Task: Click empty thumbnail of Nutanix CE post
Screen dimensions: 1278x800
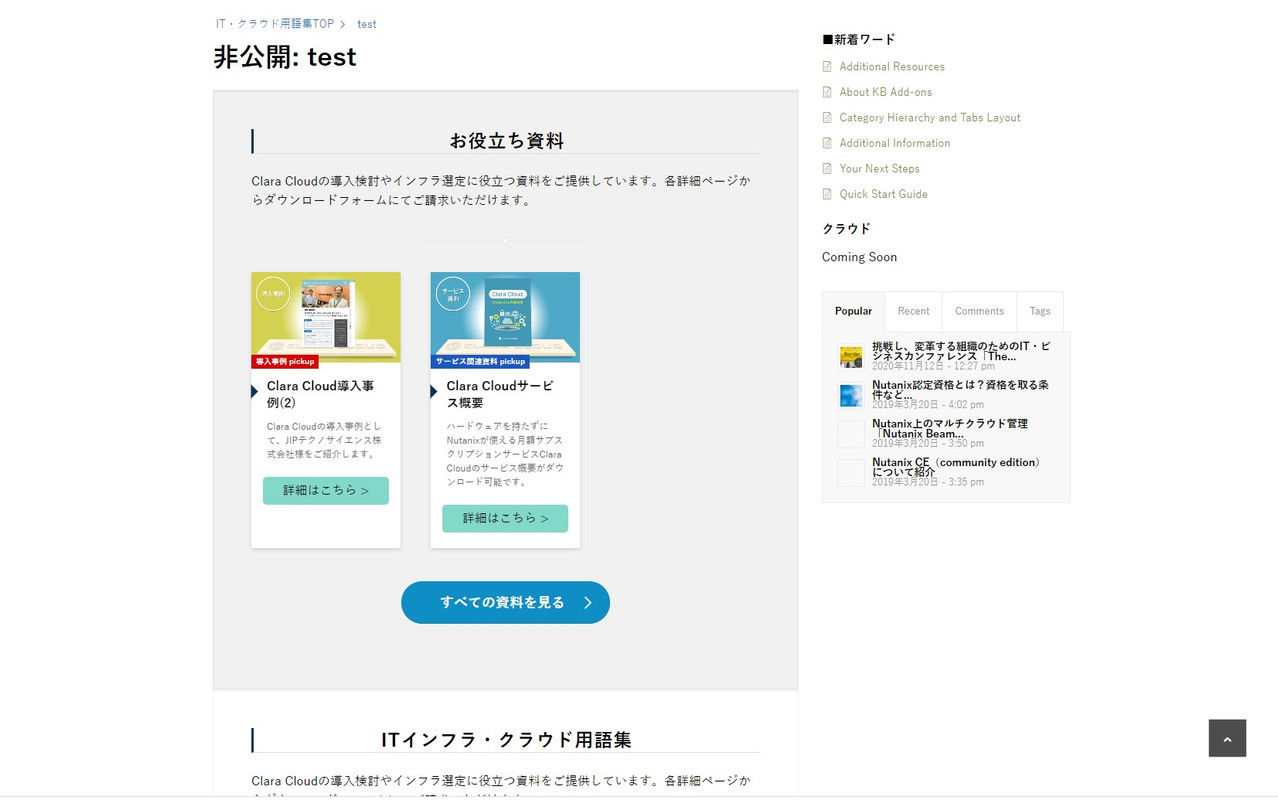Action: click(851, 473)
